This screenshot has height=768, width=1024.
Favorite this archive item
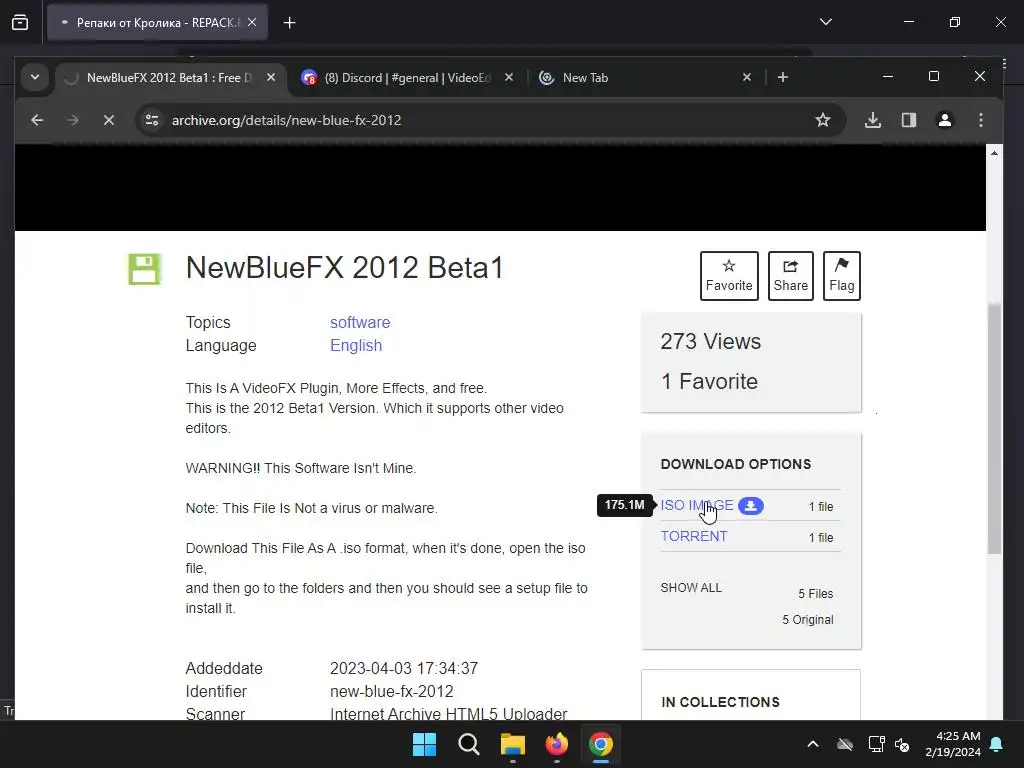point(729,276)
